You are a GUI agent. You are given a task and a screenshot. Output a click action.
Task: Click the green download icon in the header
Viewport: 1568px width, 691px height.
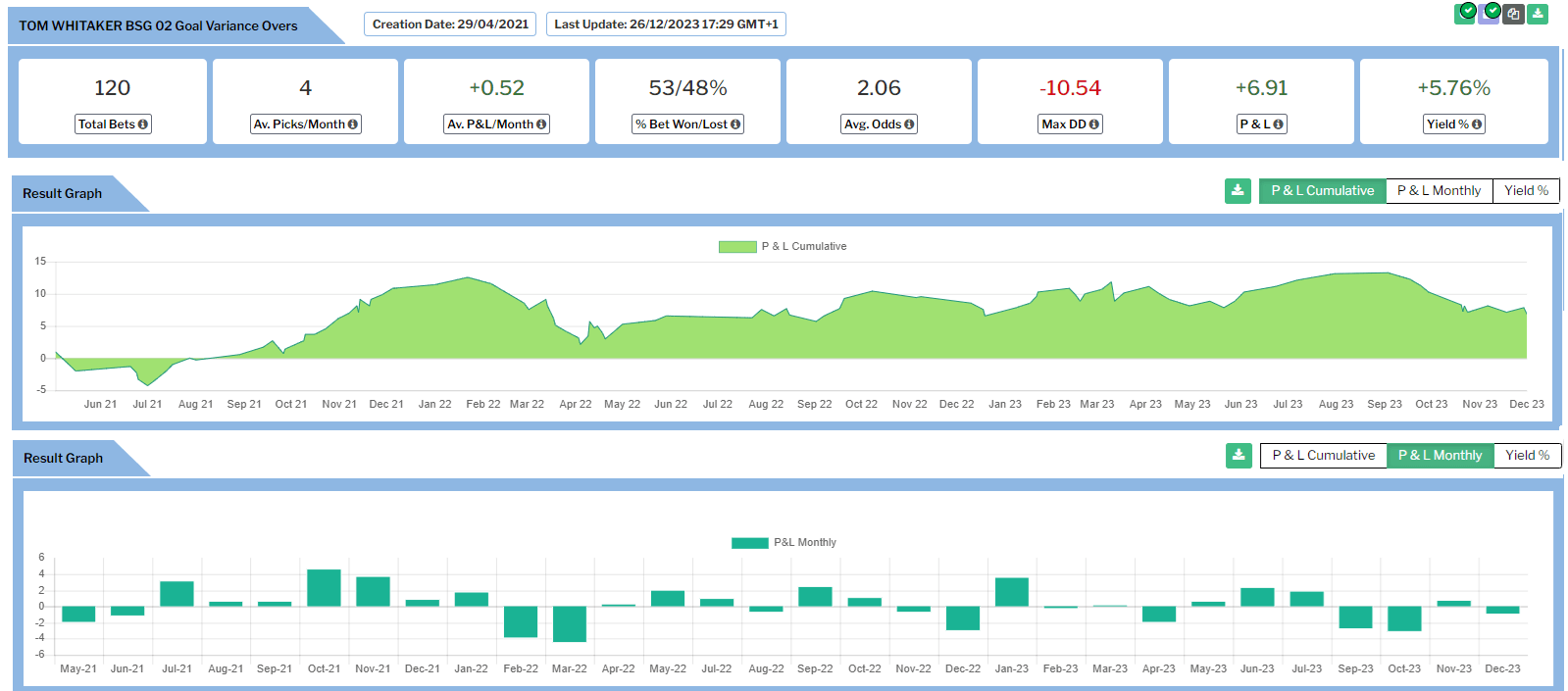coord(1538,14)
